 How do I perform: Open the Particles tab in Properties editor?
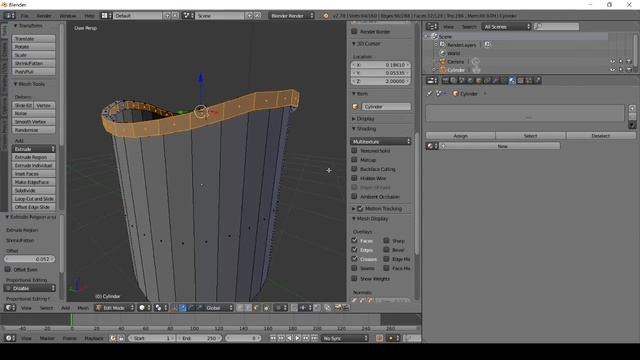pos(529,80)
